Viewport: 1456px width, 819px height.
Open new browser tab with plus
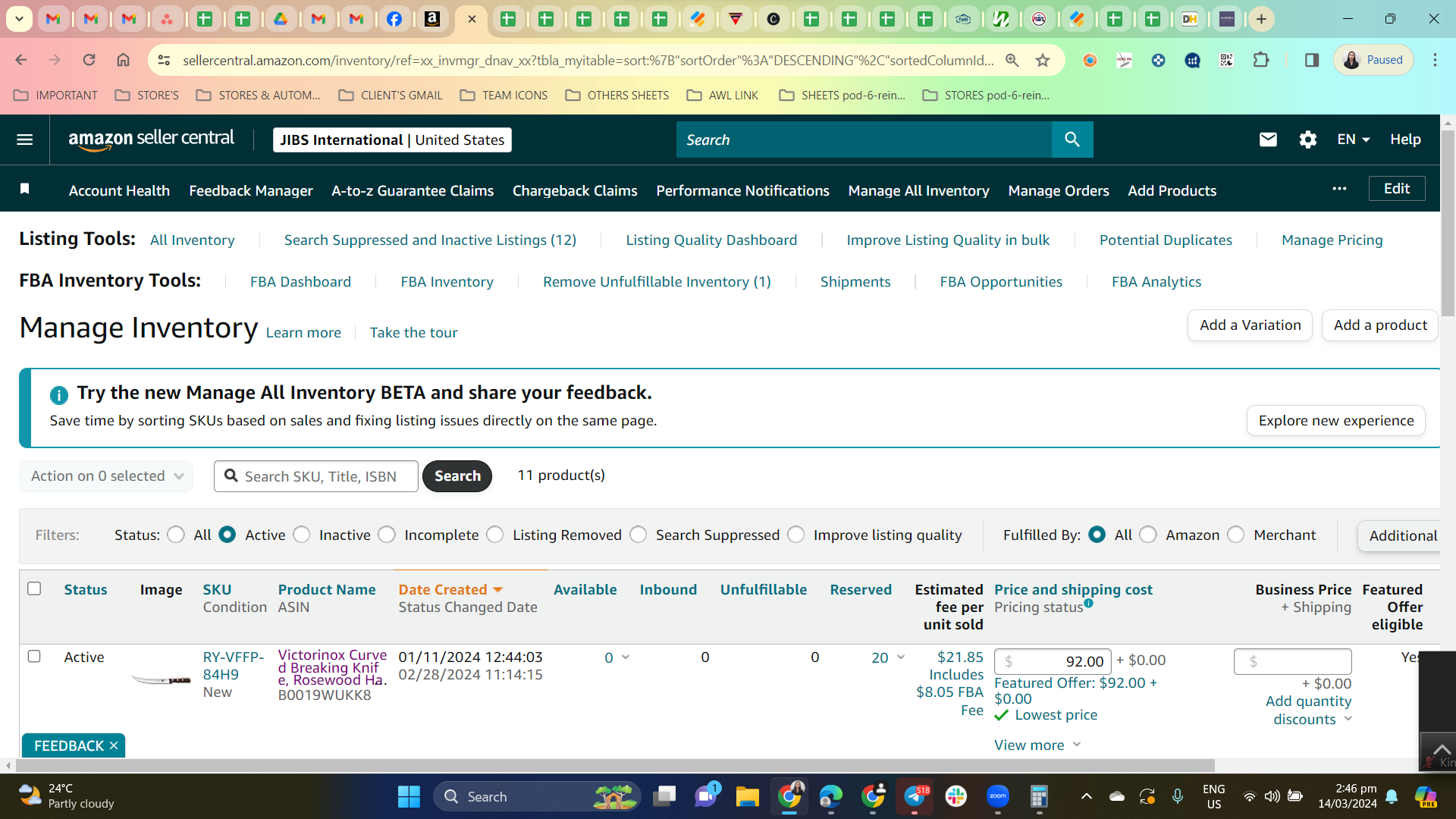pos(1261,19)
